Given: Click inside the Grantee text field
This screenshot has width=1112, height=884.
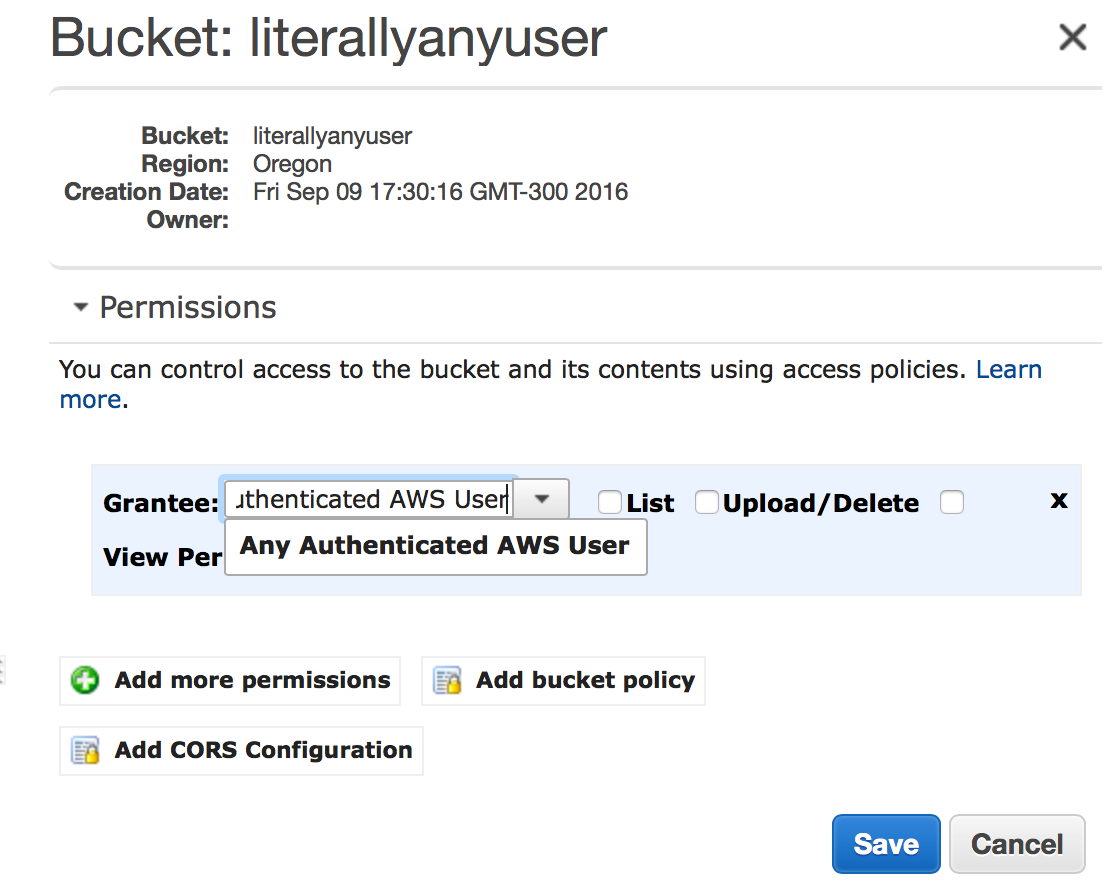Looking at the screenshot, I should 368,499.
